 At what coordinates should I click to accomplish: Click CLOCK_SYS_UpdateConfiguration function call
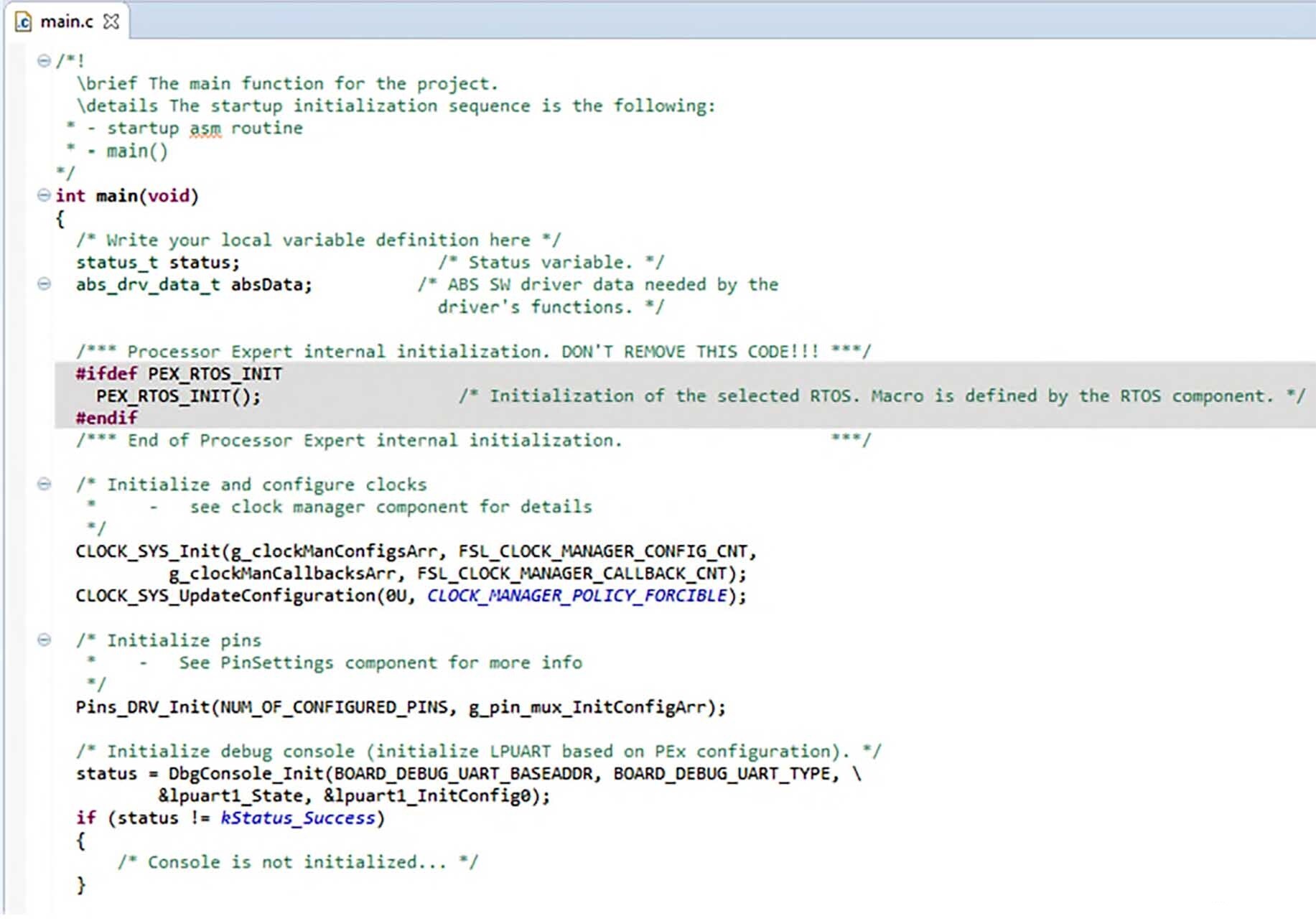225,596
